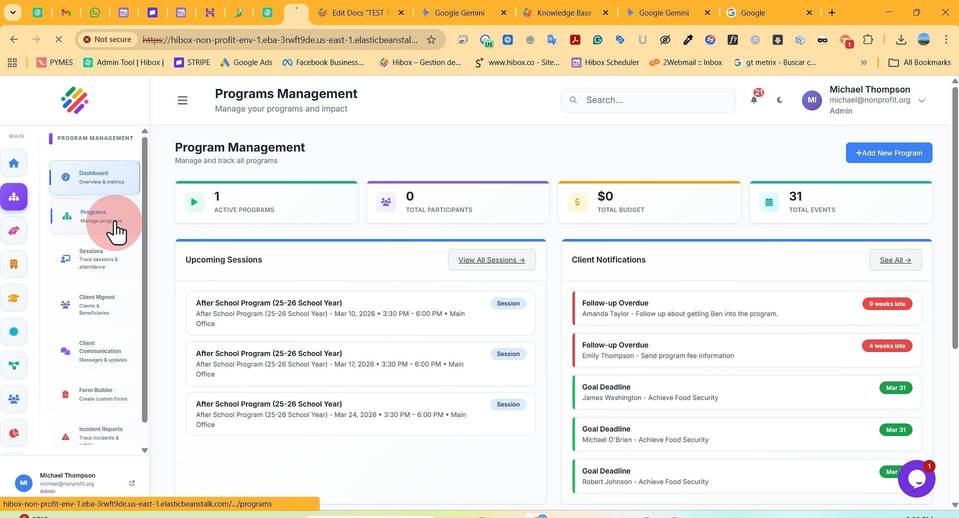Image resolution: width=959 pixels, height=518 pixels.
Task: Open the View All Sessions link
Action: point(492,260)
